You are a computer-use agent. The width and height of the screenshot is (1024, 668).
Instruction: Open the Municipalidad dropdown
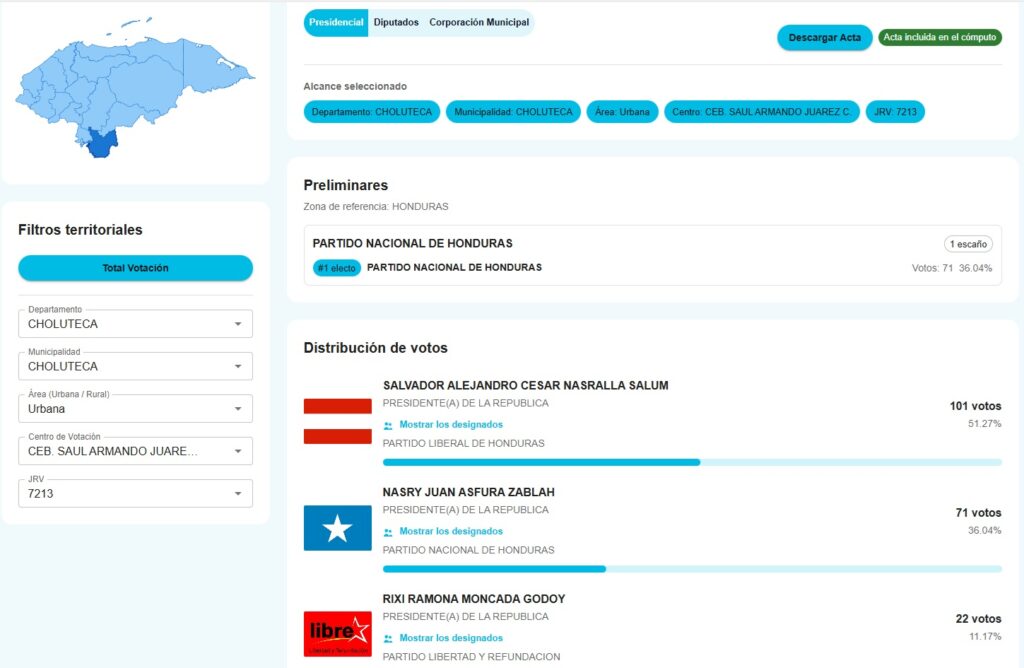pos(135,366)
